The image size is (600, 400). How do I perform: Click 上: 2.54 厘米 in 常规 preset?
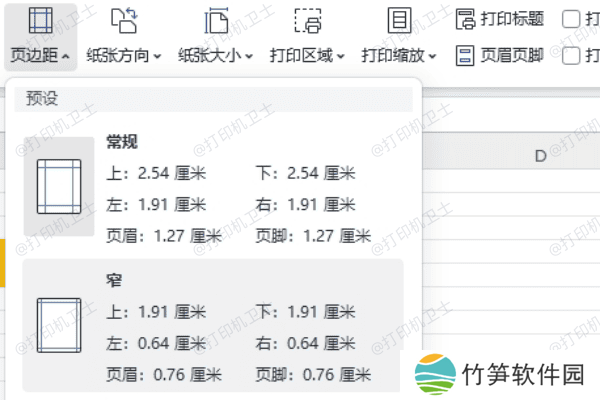[156, 173]
